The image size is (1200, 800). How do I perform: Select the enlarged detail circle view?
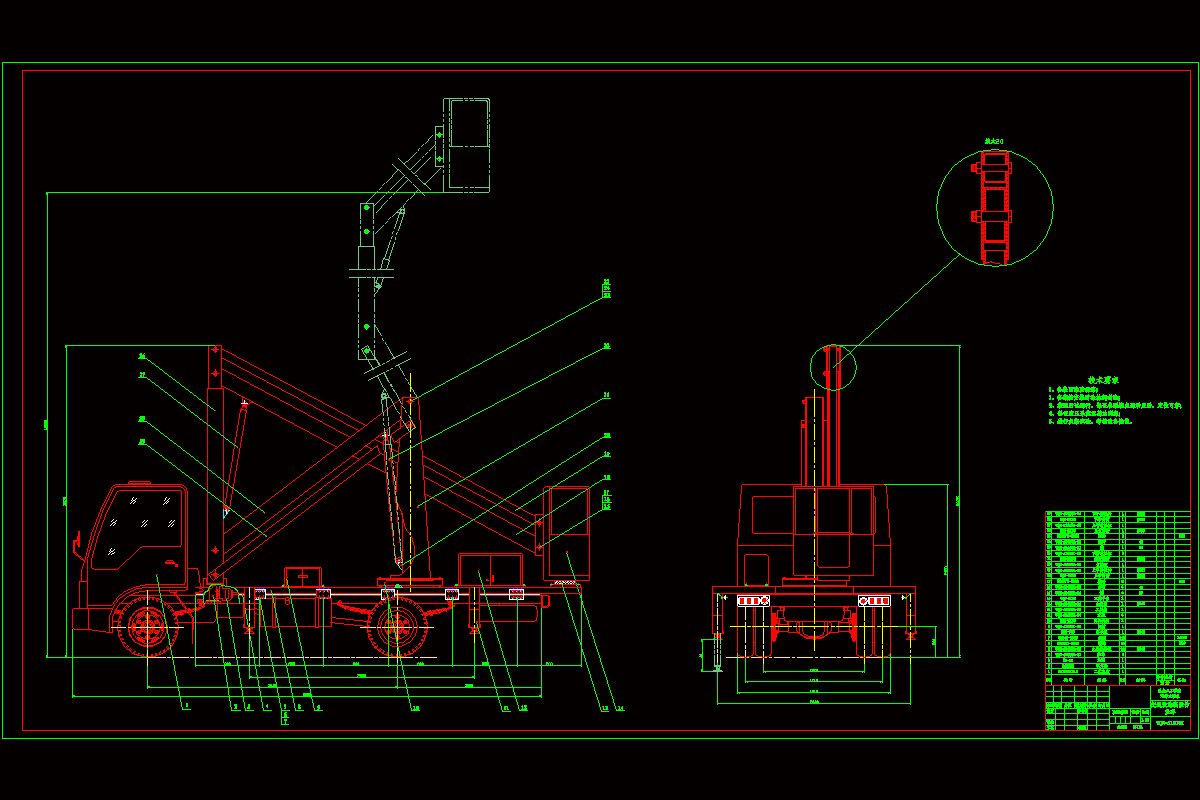[994, 207]
